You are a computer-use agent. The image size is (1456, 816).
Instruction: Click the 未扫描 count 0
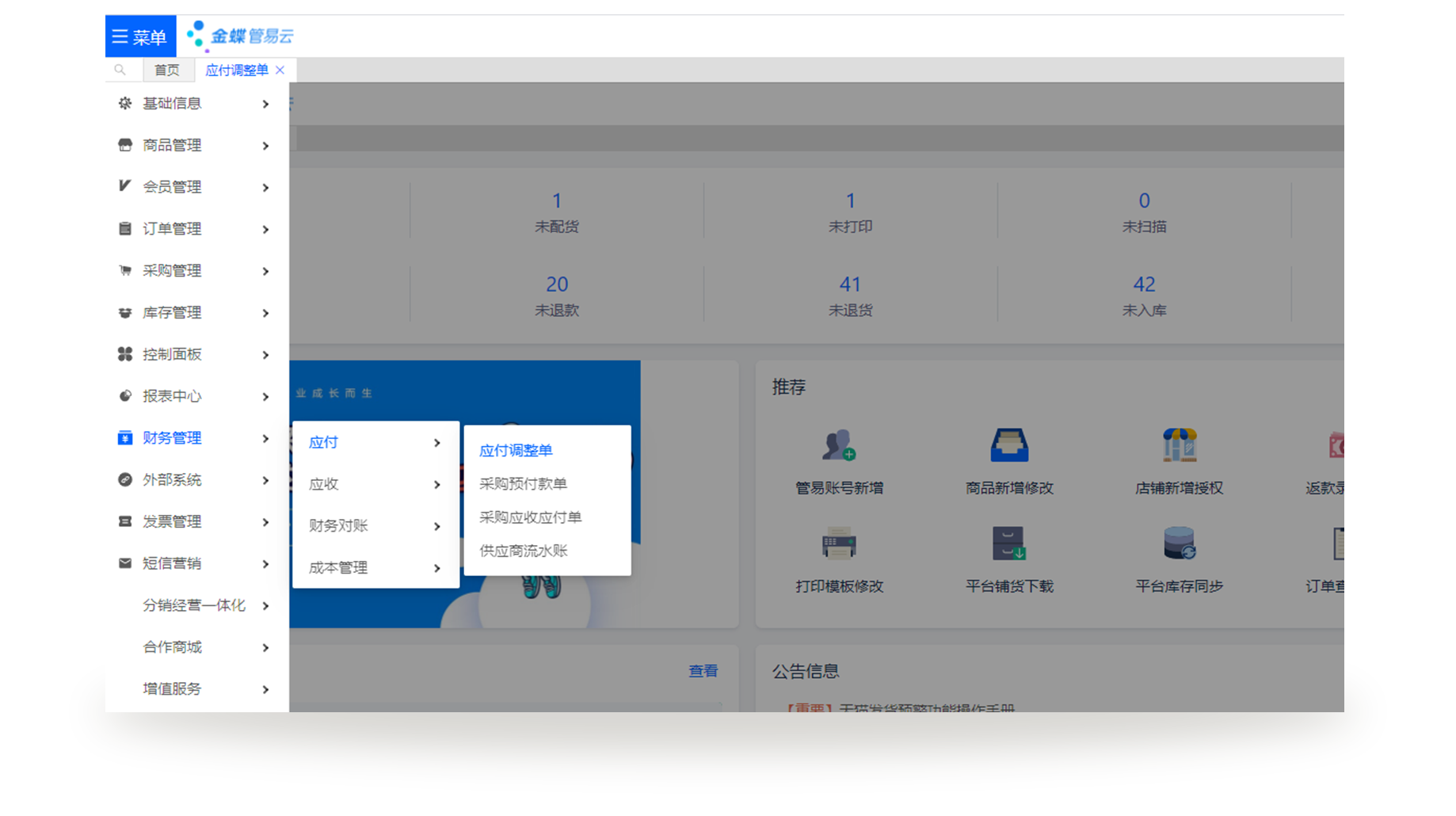(x=1144, y=200)
